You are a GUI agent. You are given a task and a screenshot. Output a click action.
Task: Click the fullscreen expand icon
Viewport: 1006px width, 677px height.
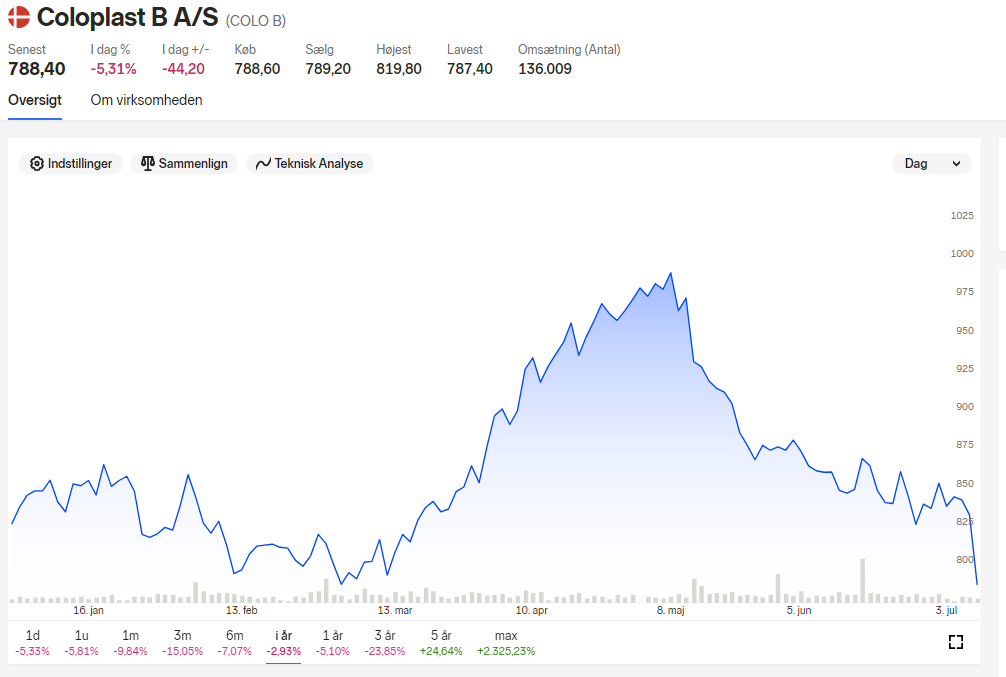point(956,642)
